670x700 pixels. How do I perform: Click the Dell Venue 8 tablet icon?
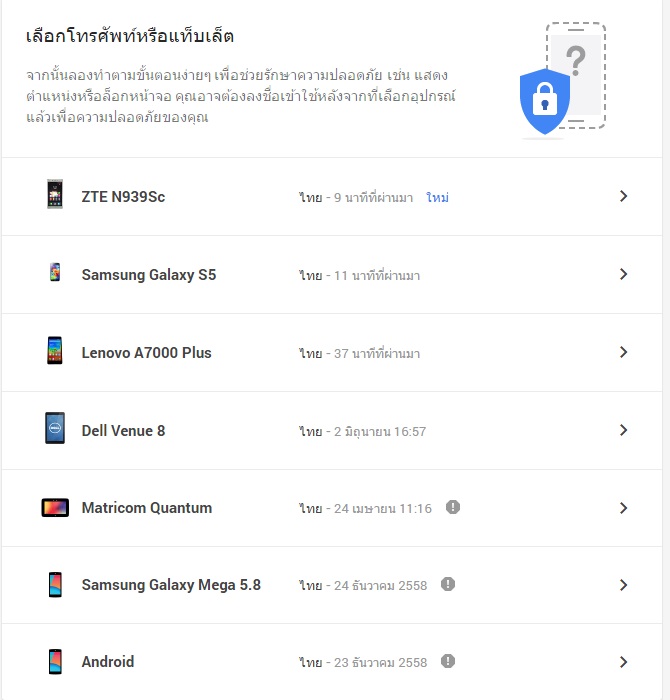pos(55,428)
